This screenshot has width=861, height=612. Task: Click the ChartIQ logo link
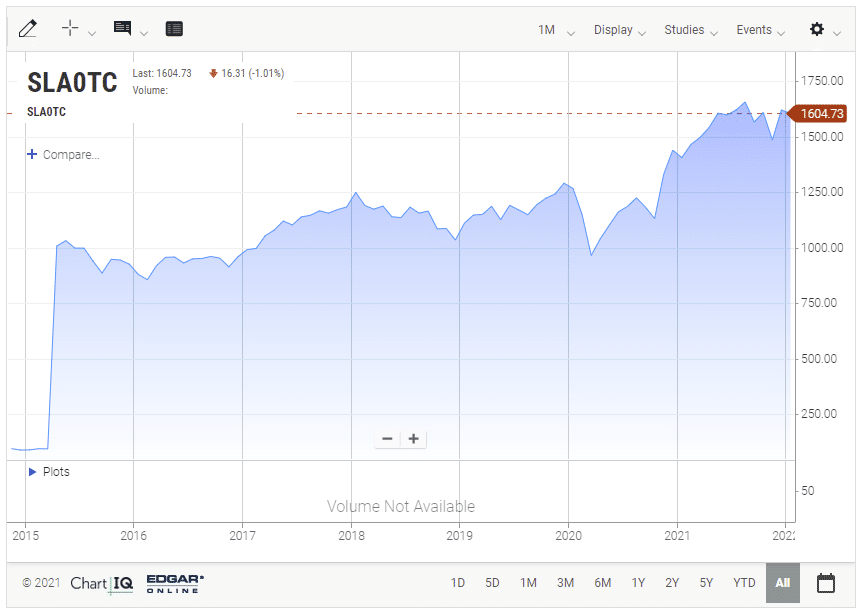point(101,583)
